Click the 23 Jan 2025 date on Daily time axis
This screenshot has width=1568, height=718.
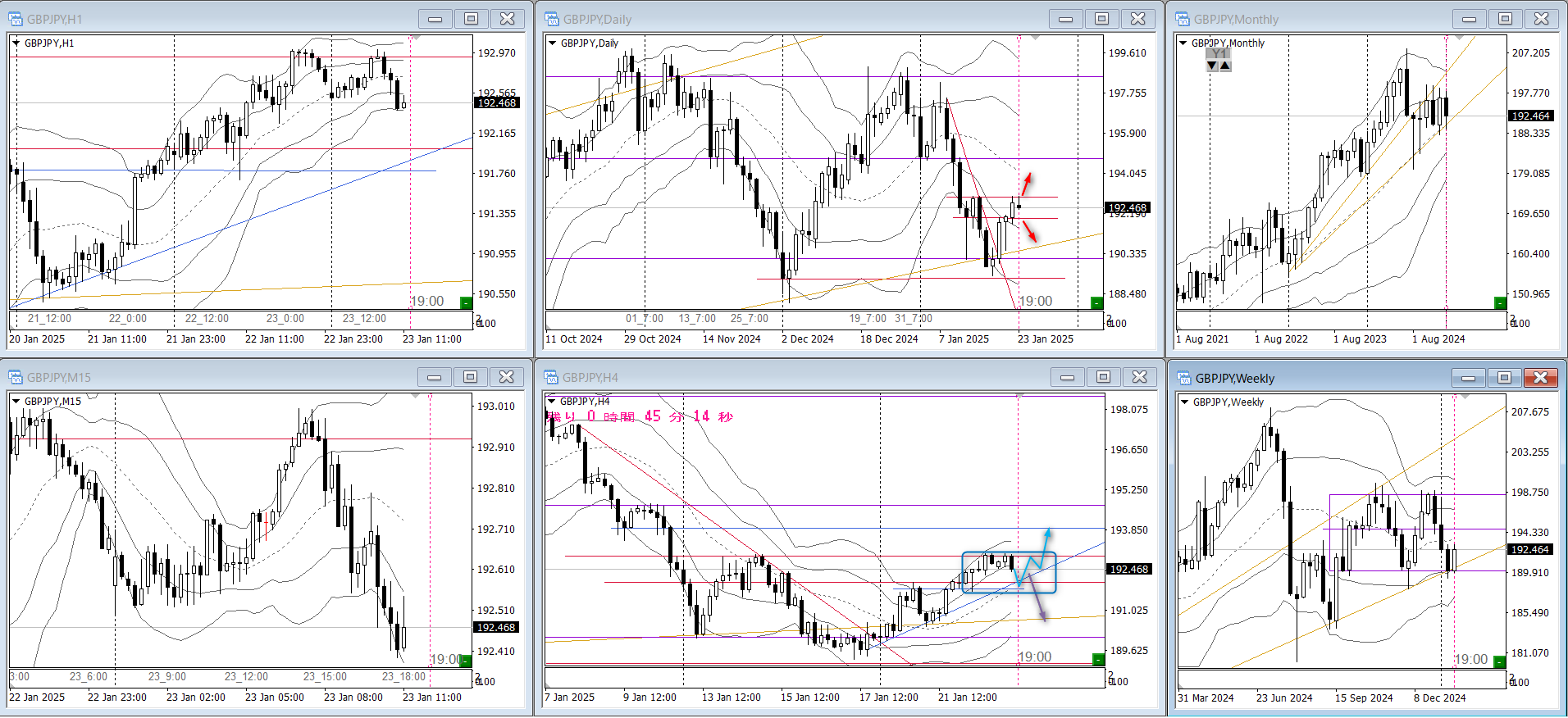[1046, 339]
